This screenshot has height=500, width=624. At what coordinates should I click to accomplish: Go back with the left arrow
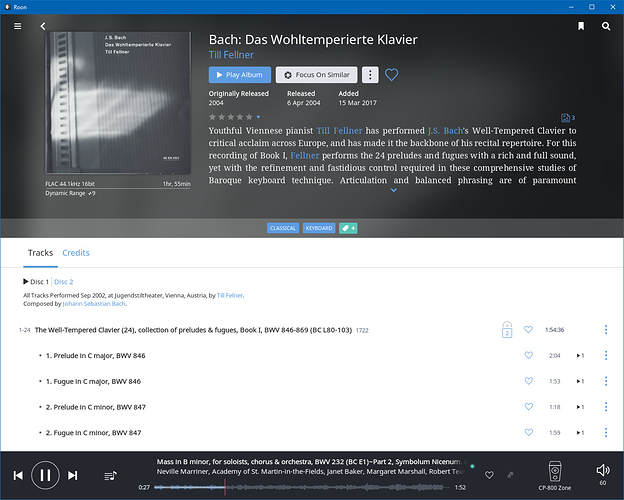(x=43, y=26)
